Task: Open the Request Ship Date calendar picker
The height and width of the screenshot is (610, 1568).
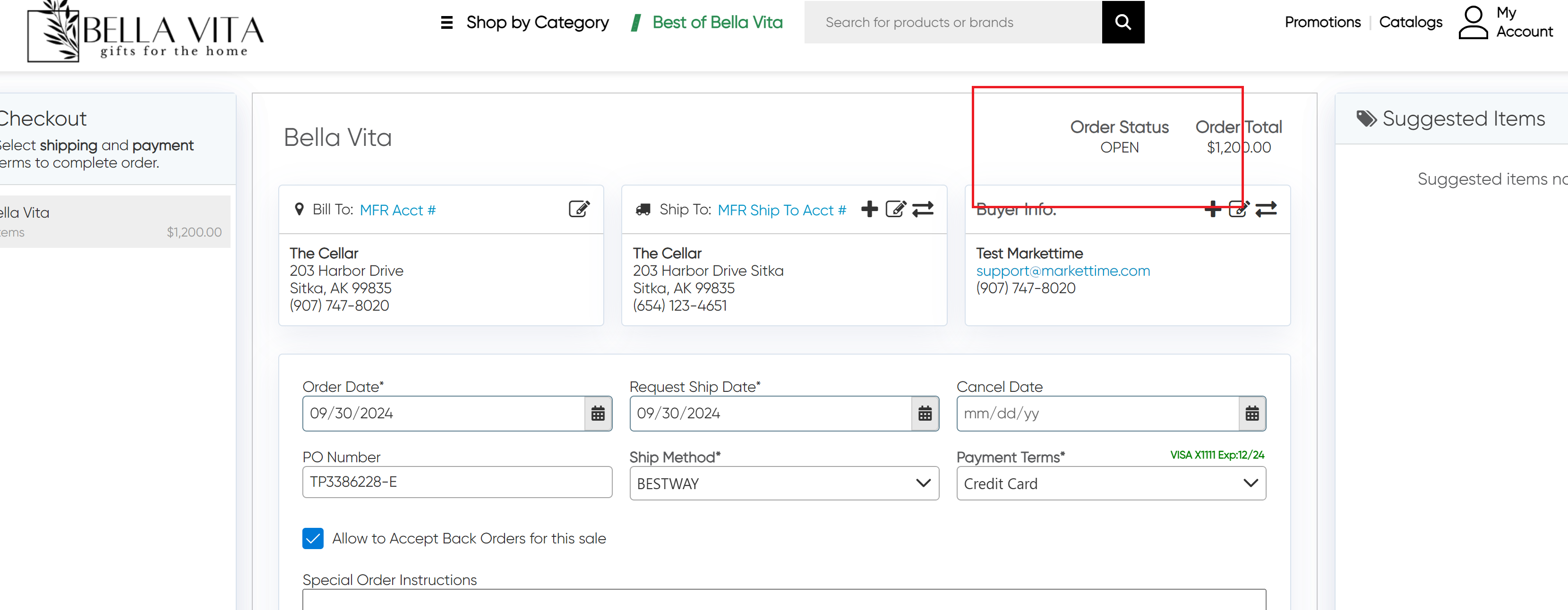Action: point(925,414)
